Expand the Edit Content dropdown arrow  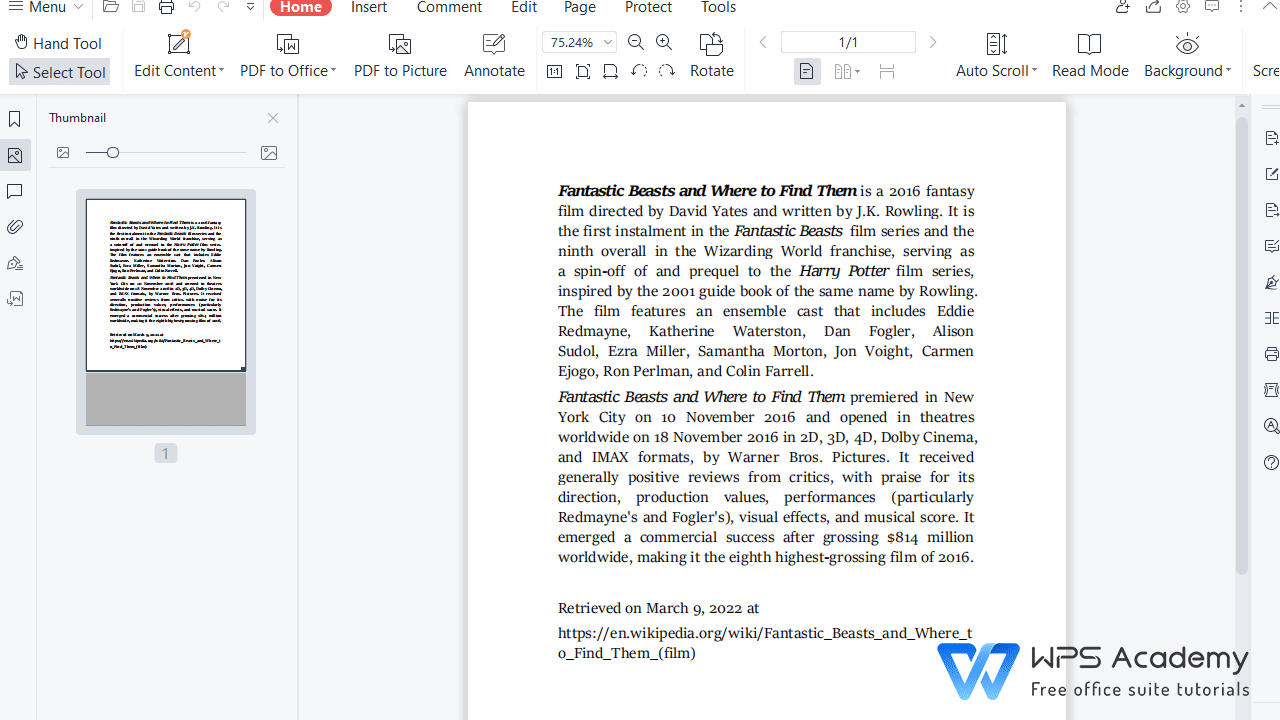[x=220, y=71]
